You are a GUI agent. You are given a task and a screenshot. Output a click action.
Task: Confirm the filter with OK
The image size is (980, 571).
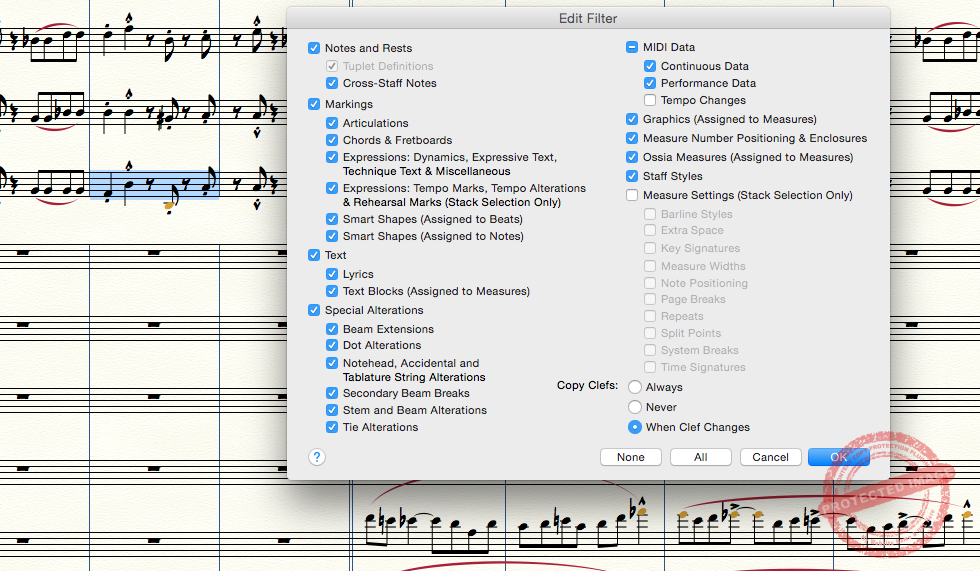pos(838,457)
